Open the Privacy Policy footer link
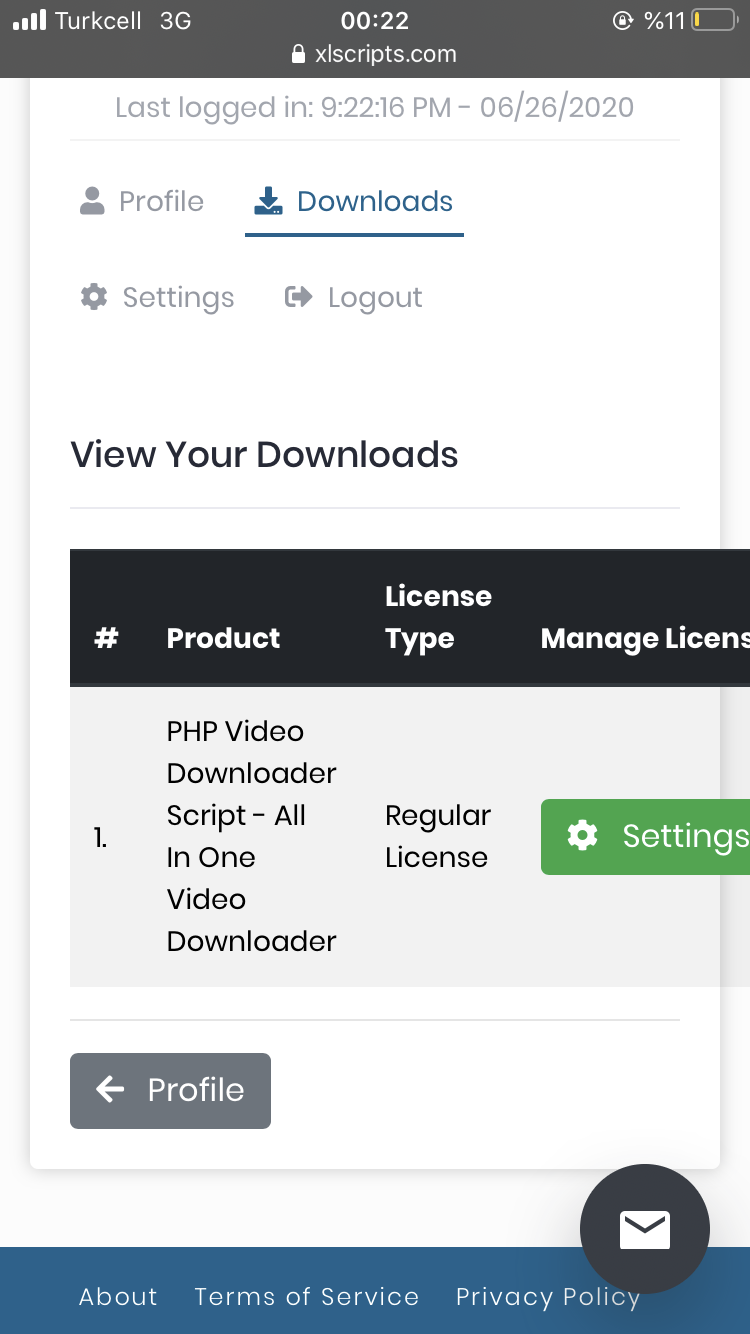 click(548, 1297)
